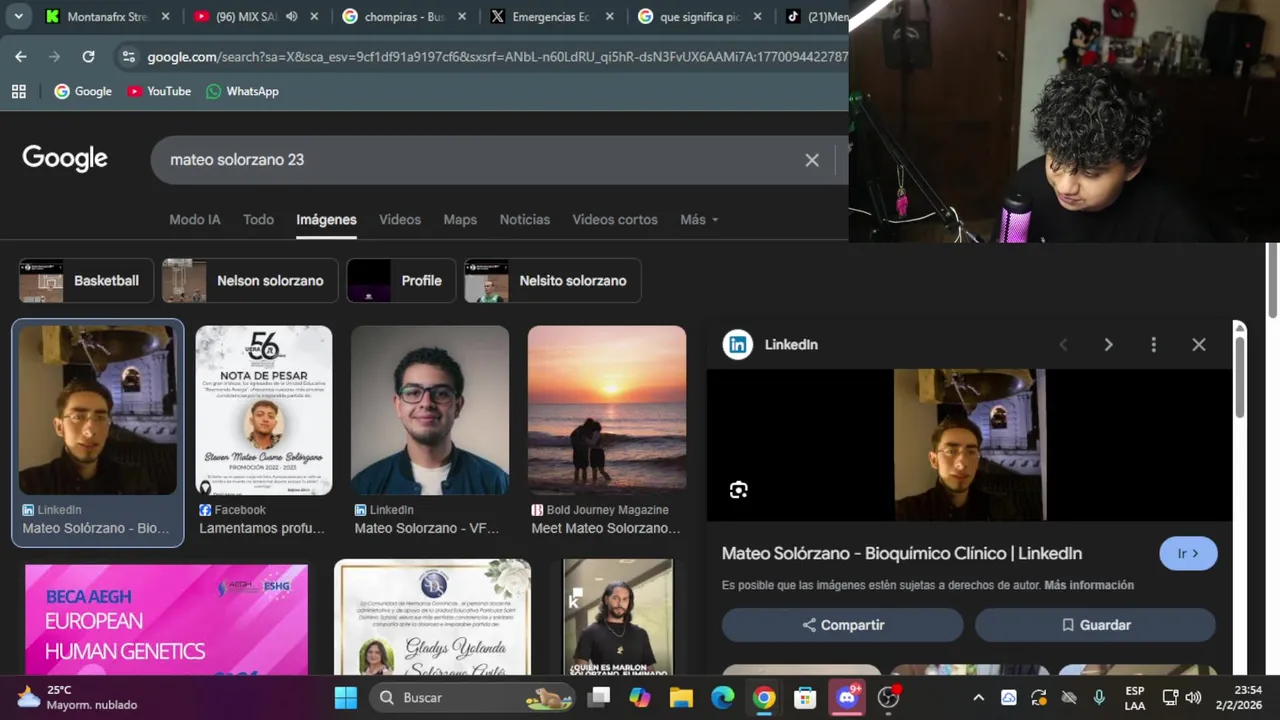Select the Profile filter chip
This screenshot has height=720, width=1280.
401,281
